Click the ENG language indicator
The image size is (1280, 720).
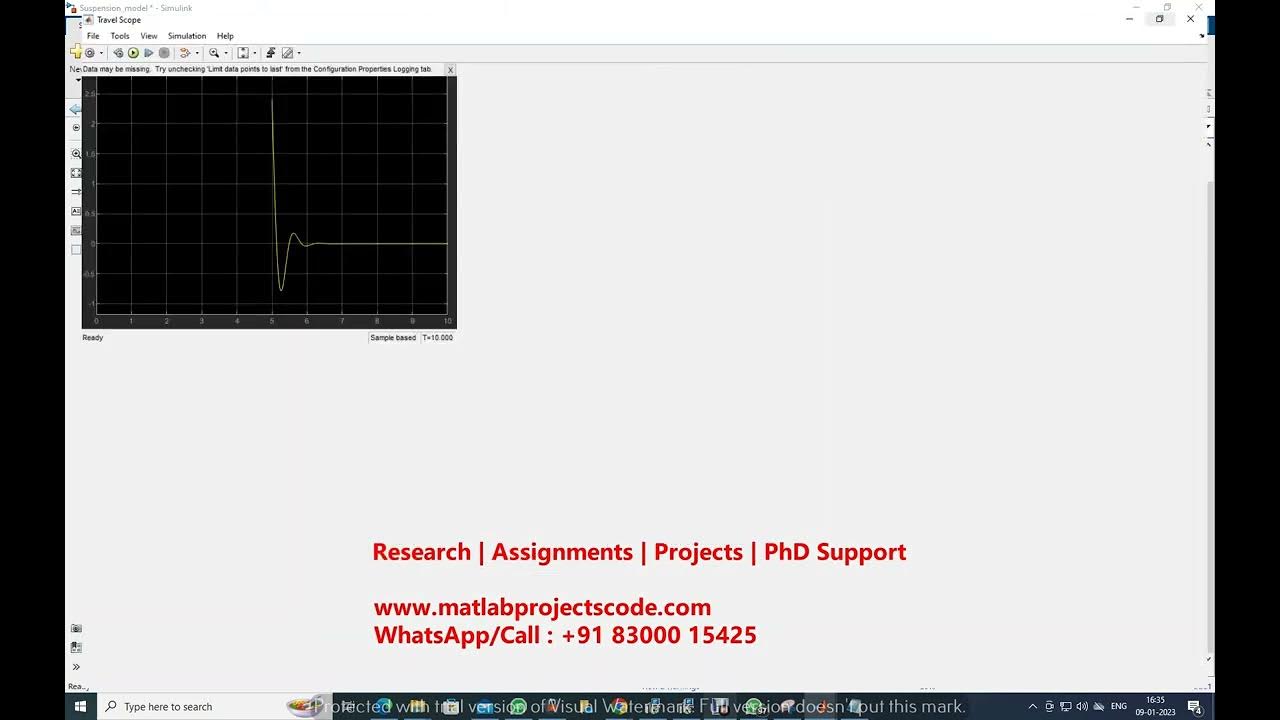[1119, 706]
